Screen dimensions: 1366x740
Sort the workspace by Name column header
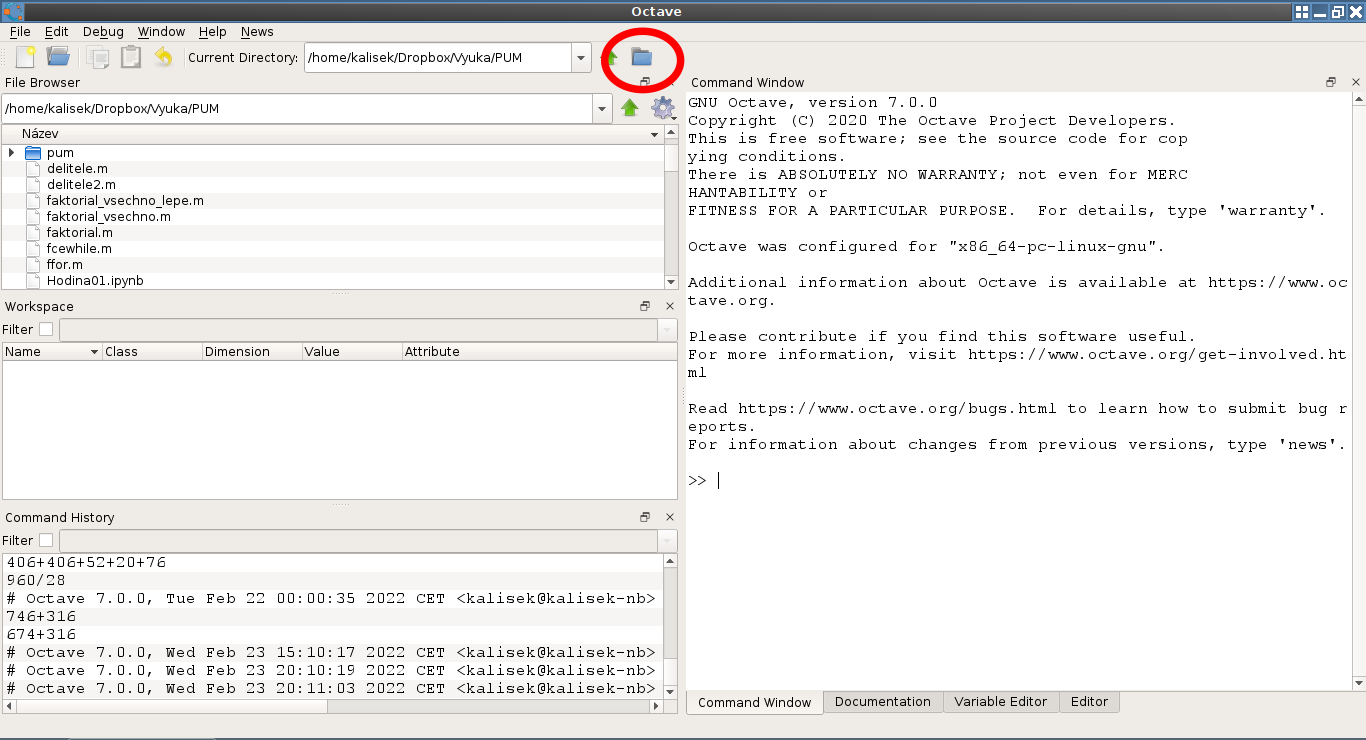pos(50,352)
